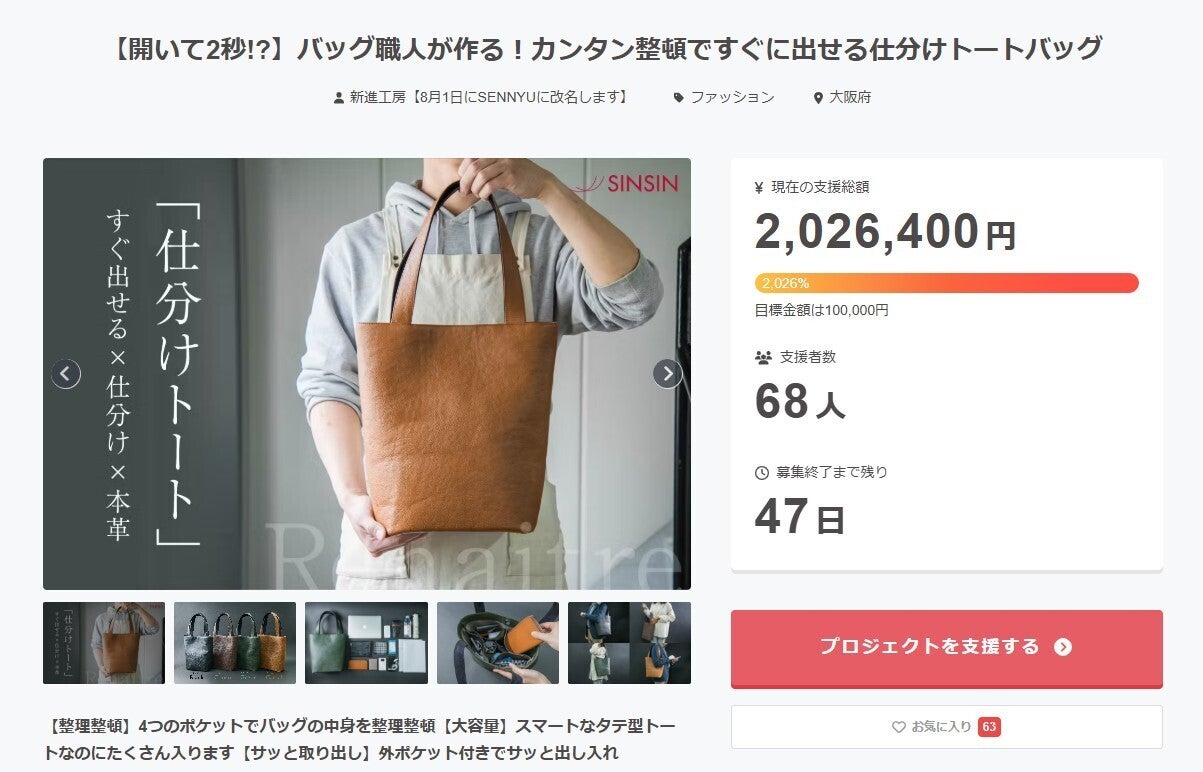The width and height of the screenshot is (1203, 772).
Task: Open the ファッション category link
Action: [x=732, y=98]
